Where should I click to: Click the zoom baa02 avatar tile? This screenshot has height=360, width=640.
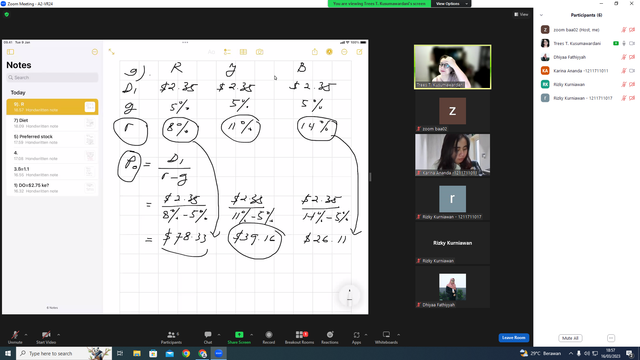click(452, 111)
